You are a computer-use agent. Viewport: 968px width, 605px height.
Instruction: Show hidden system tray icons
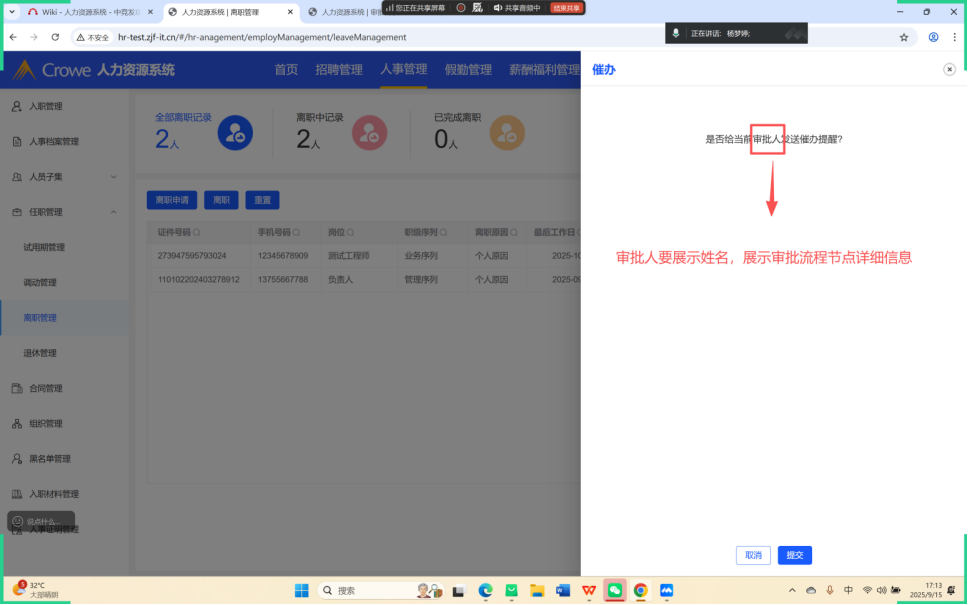(792, 591)
